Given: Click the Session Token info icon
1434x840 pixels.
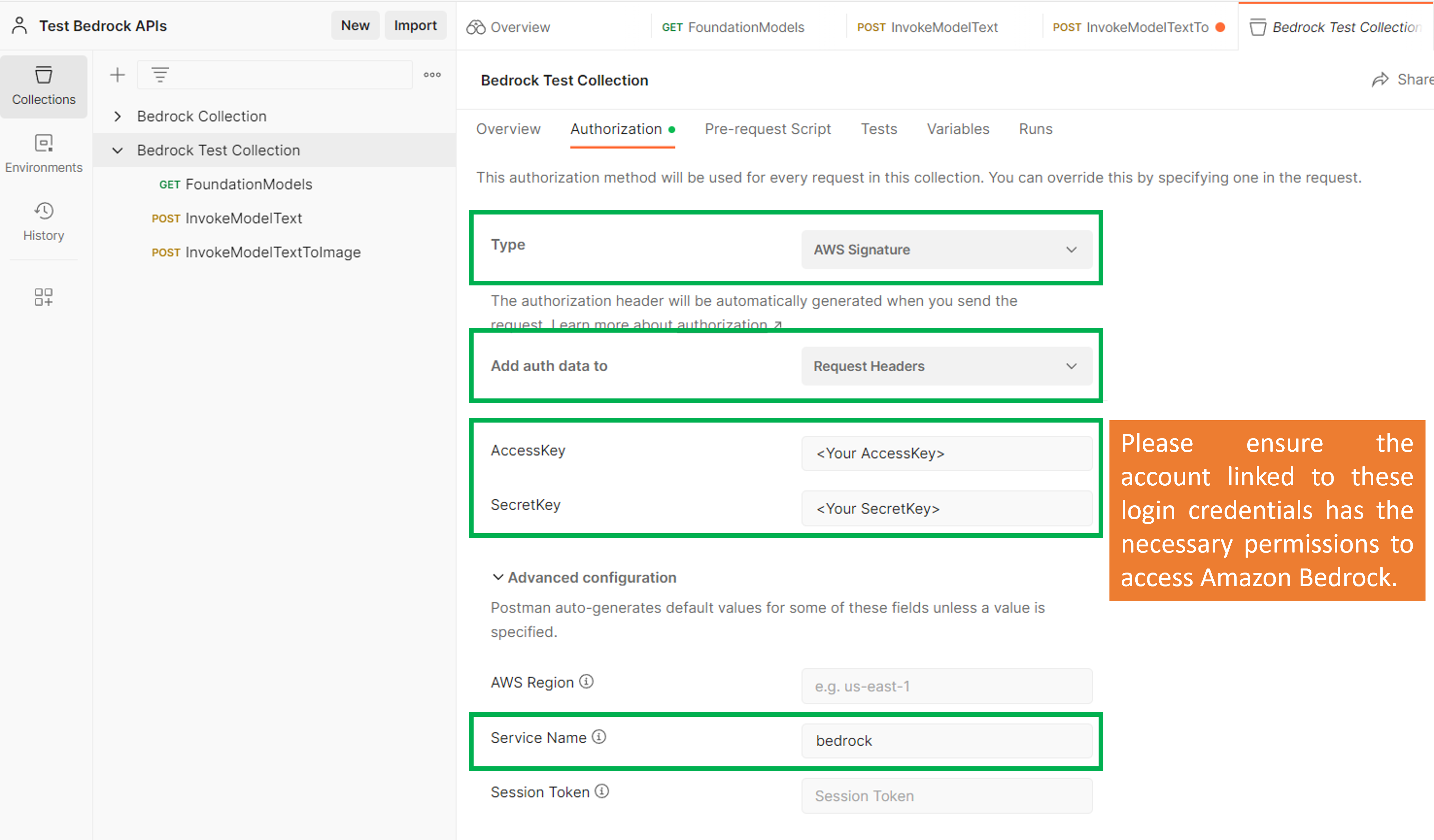Looking at the screenshot, I should coord(602,791).
